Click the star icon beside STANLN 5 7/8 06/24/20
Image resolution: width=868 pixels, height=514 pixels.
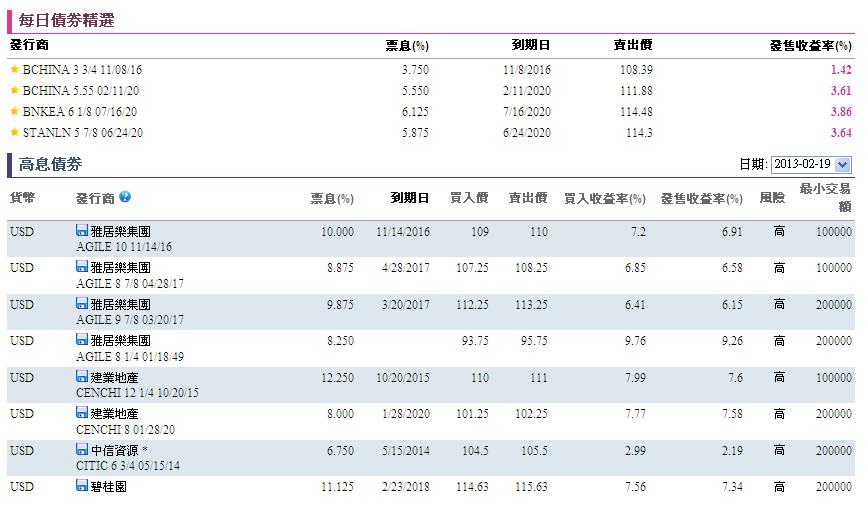pos(14,133)
